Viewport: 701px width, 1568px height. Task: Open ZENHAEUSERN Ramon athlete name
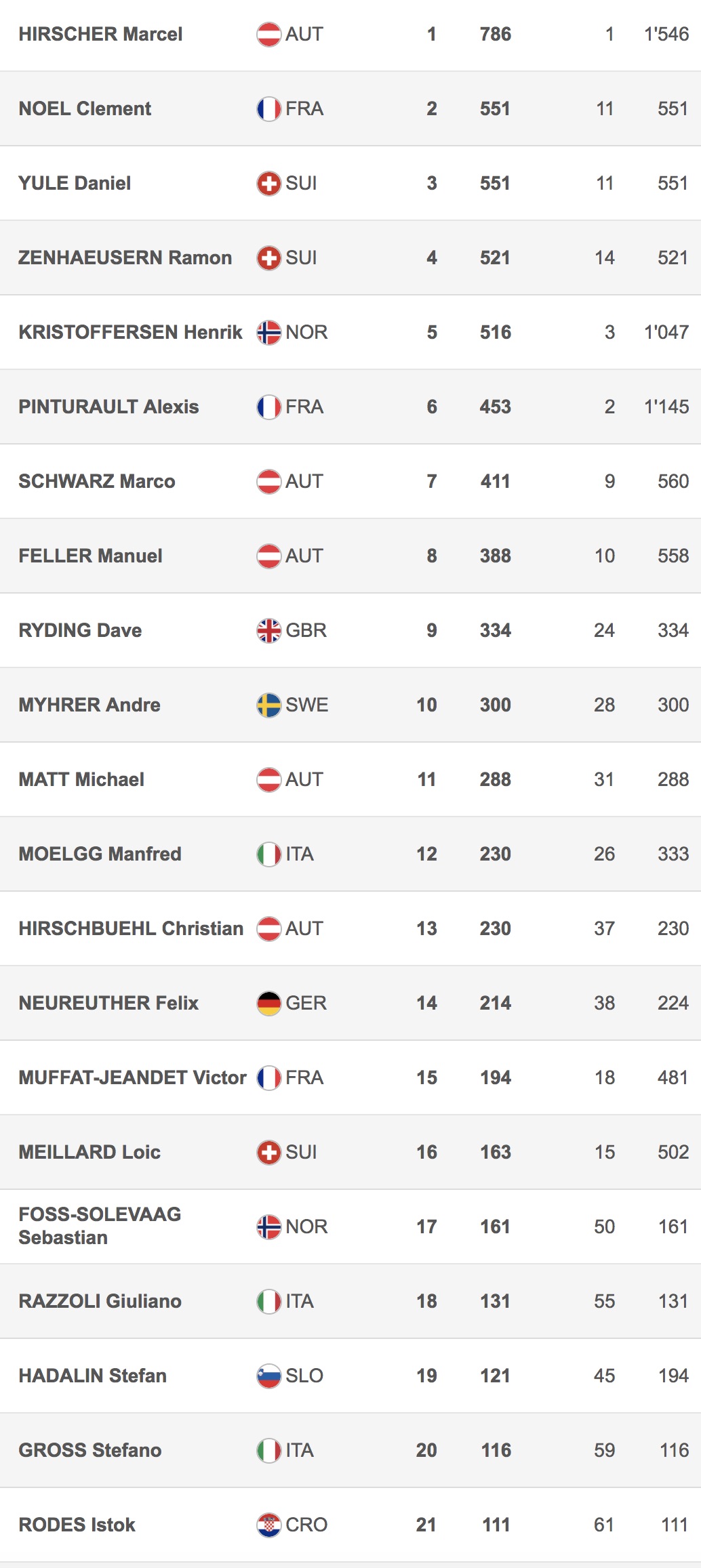(x=125, y=258)
